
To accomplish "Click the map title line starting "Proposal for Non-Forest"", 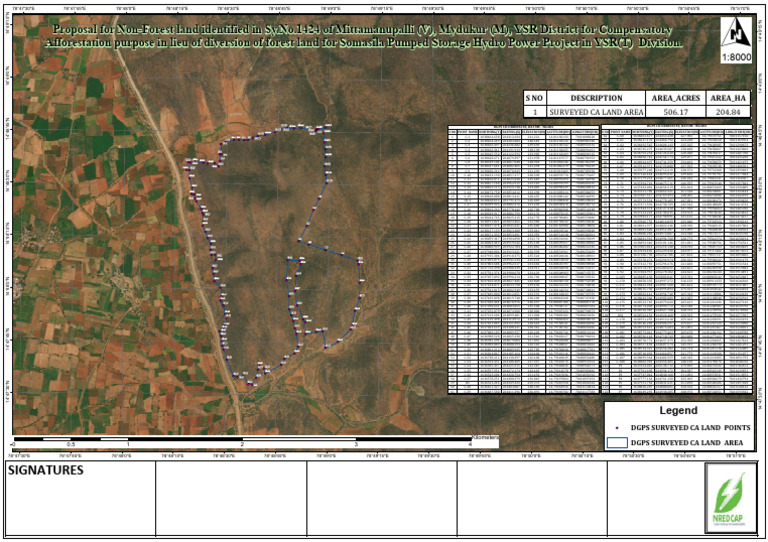I will (x=363, y=30).
